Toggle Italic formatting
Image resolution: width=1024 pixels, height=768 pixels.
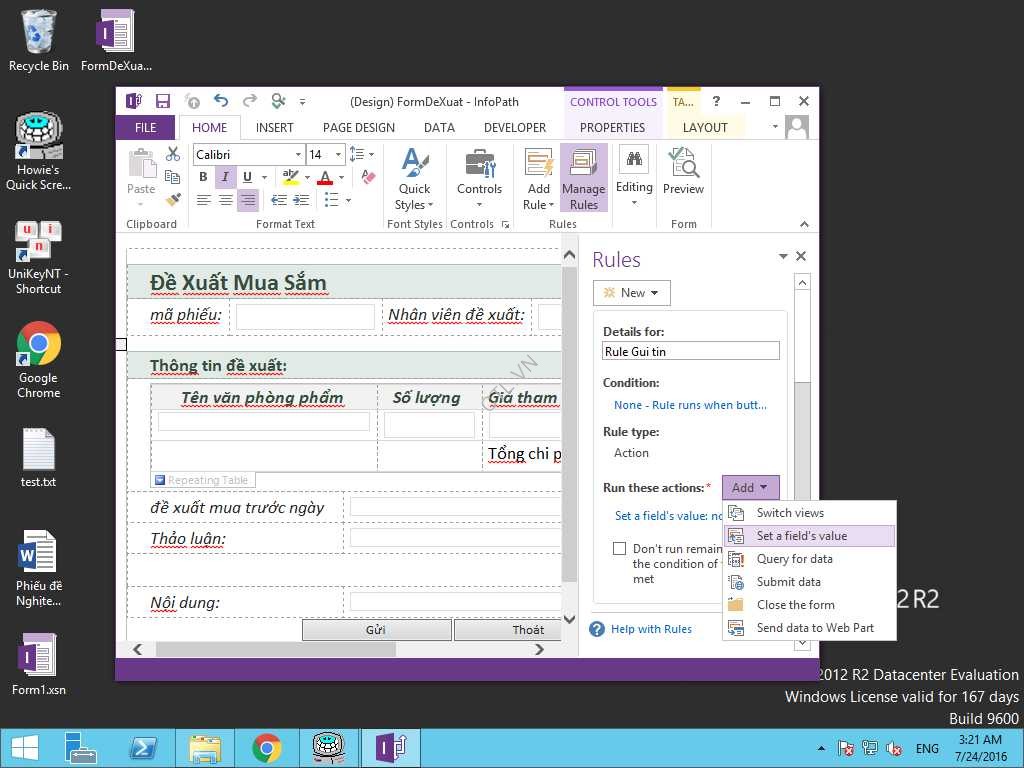(225, 177)
